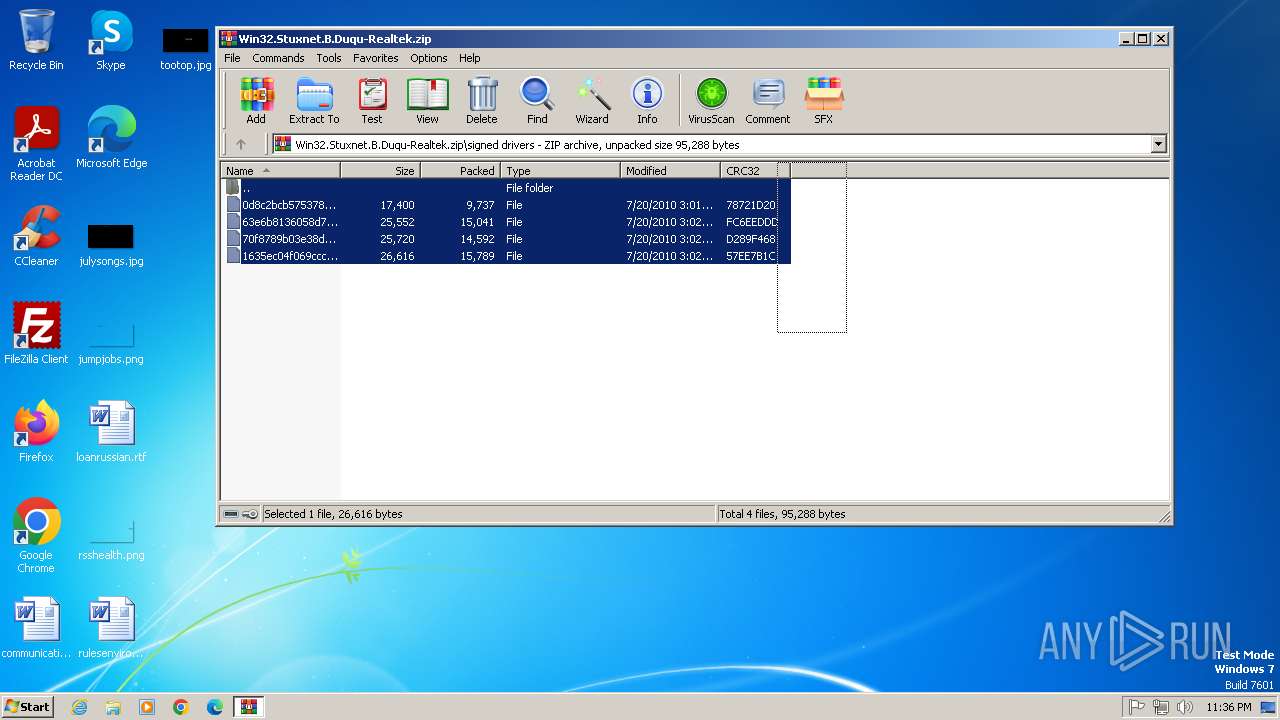Run VirusScan on the archive

click(711, 101)
